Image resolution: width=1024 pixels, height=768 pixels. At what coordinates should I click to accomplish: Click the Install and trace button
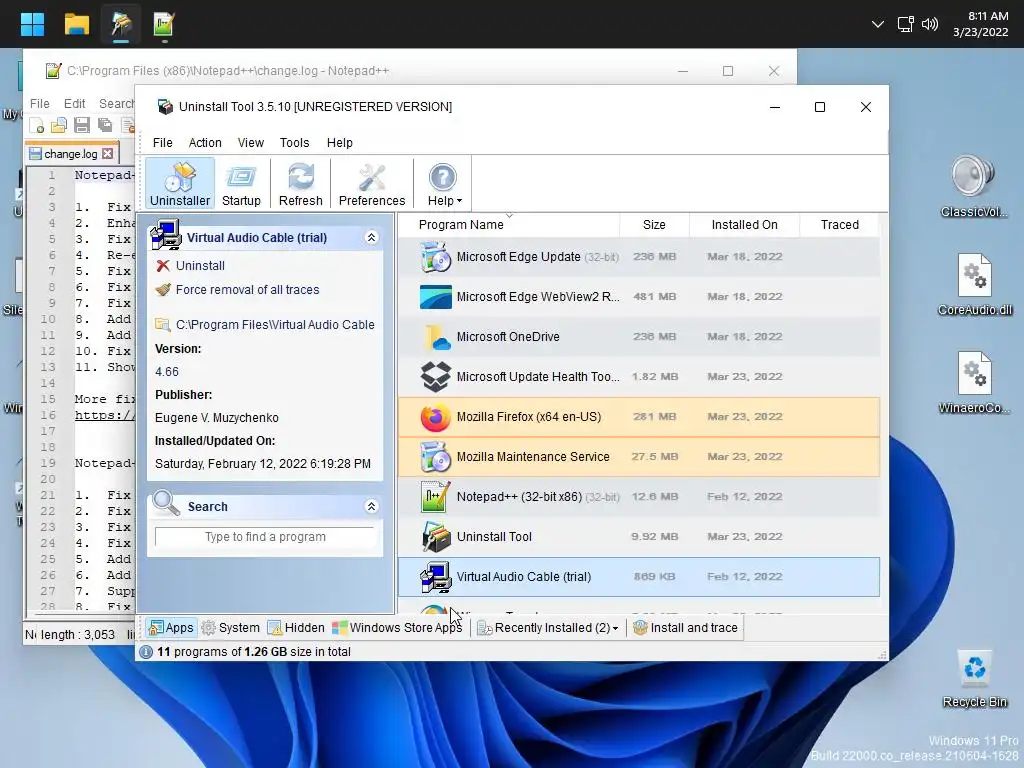[686, 628]
